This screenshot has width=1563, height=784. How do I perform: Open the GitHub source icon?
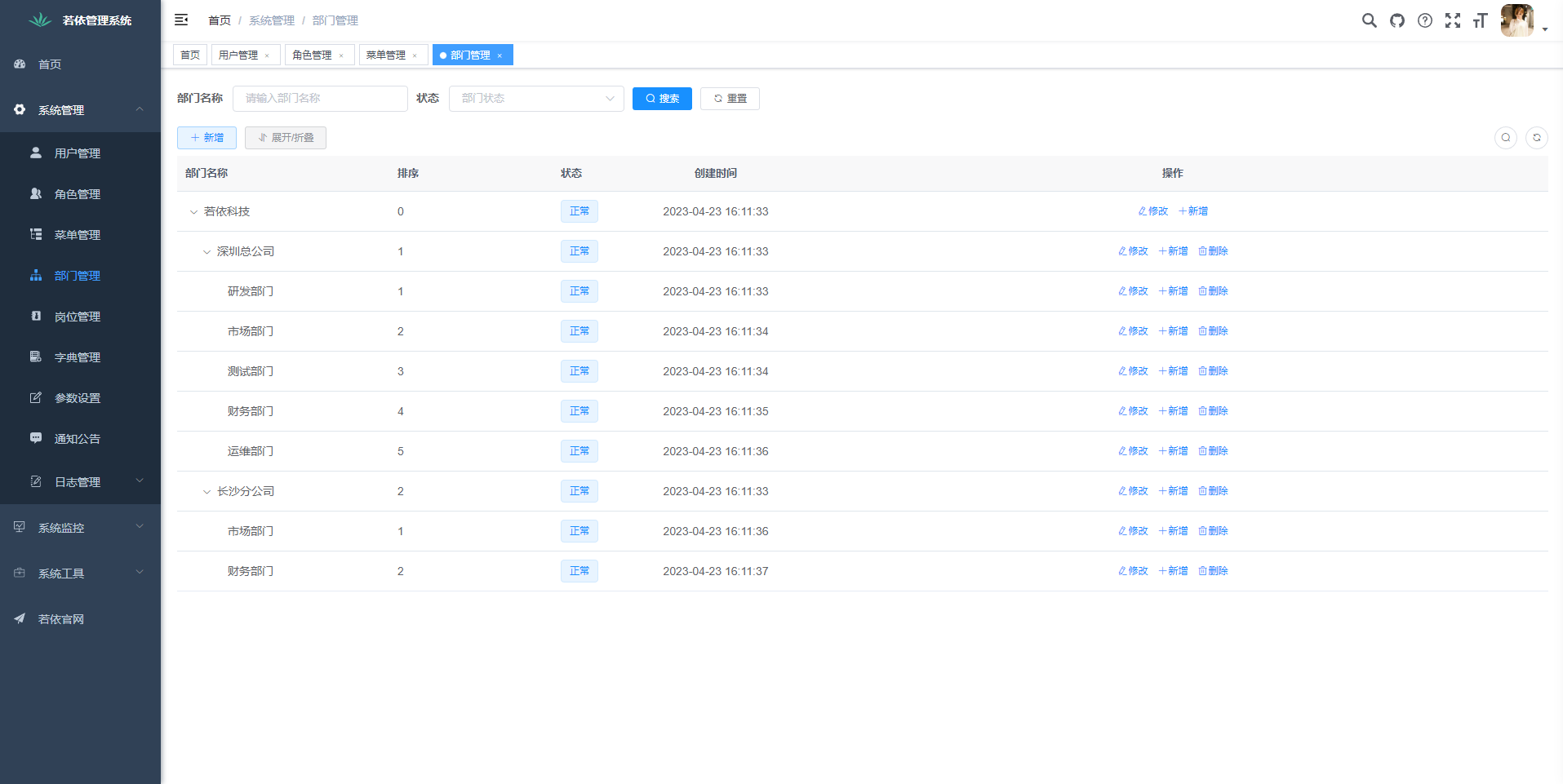click(x=1397, y=20)
